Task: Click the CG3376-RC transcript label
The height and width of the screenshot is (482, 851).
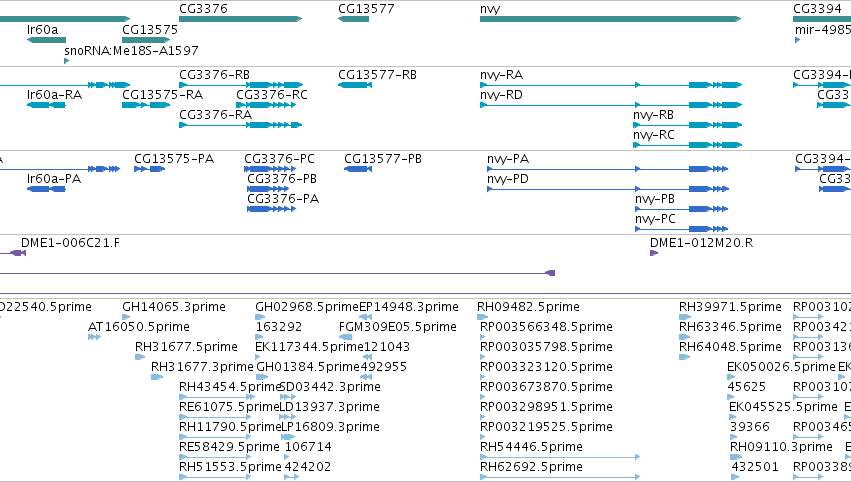Action: pyautogui.click(x=272, y=95)
